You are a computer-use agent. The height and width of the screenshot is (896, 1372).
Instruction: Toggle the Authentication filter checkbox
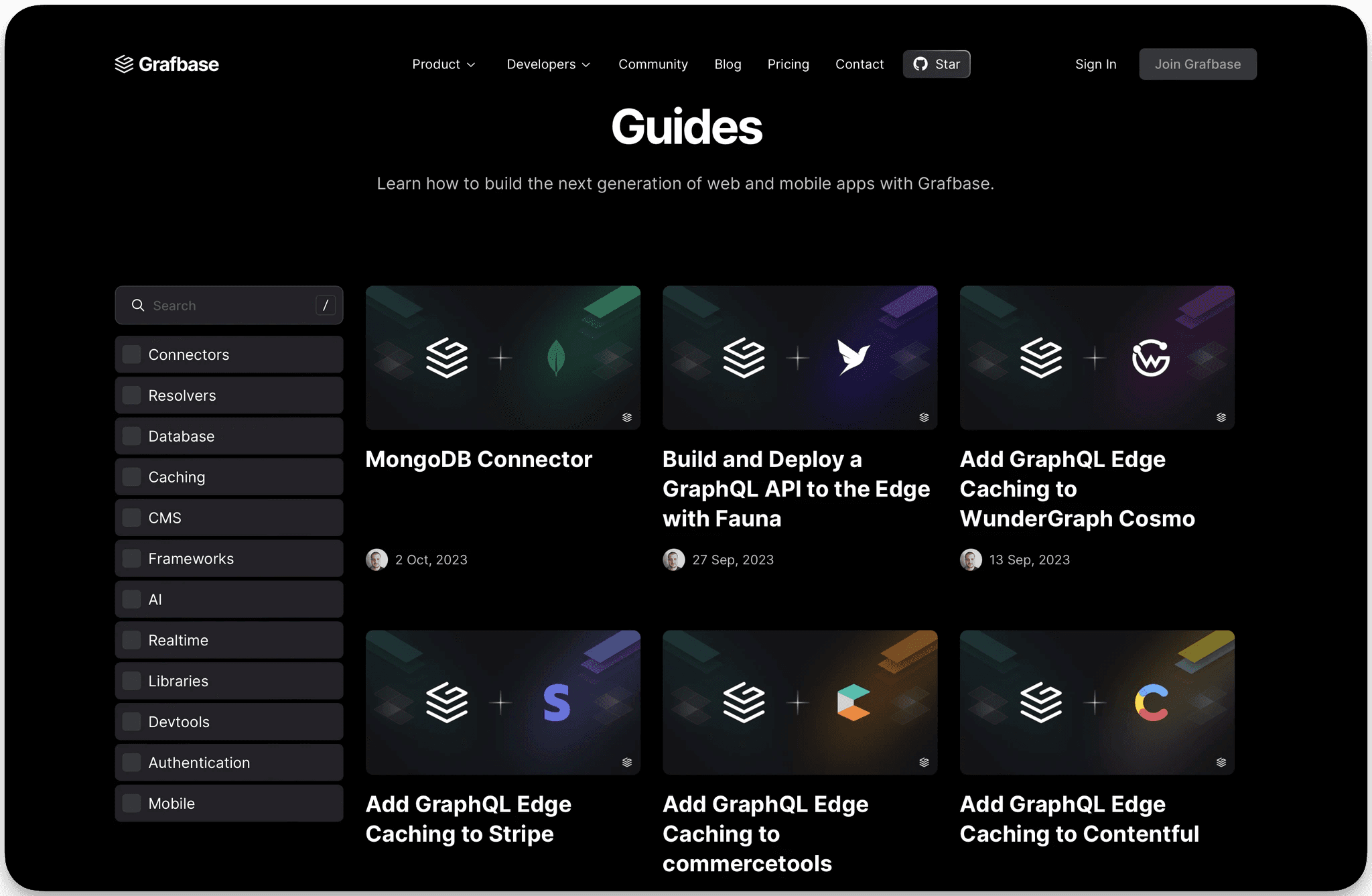click(132, 763)
